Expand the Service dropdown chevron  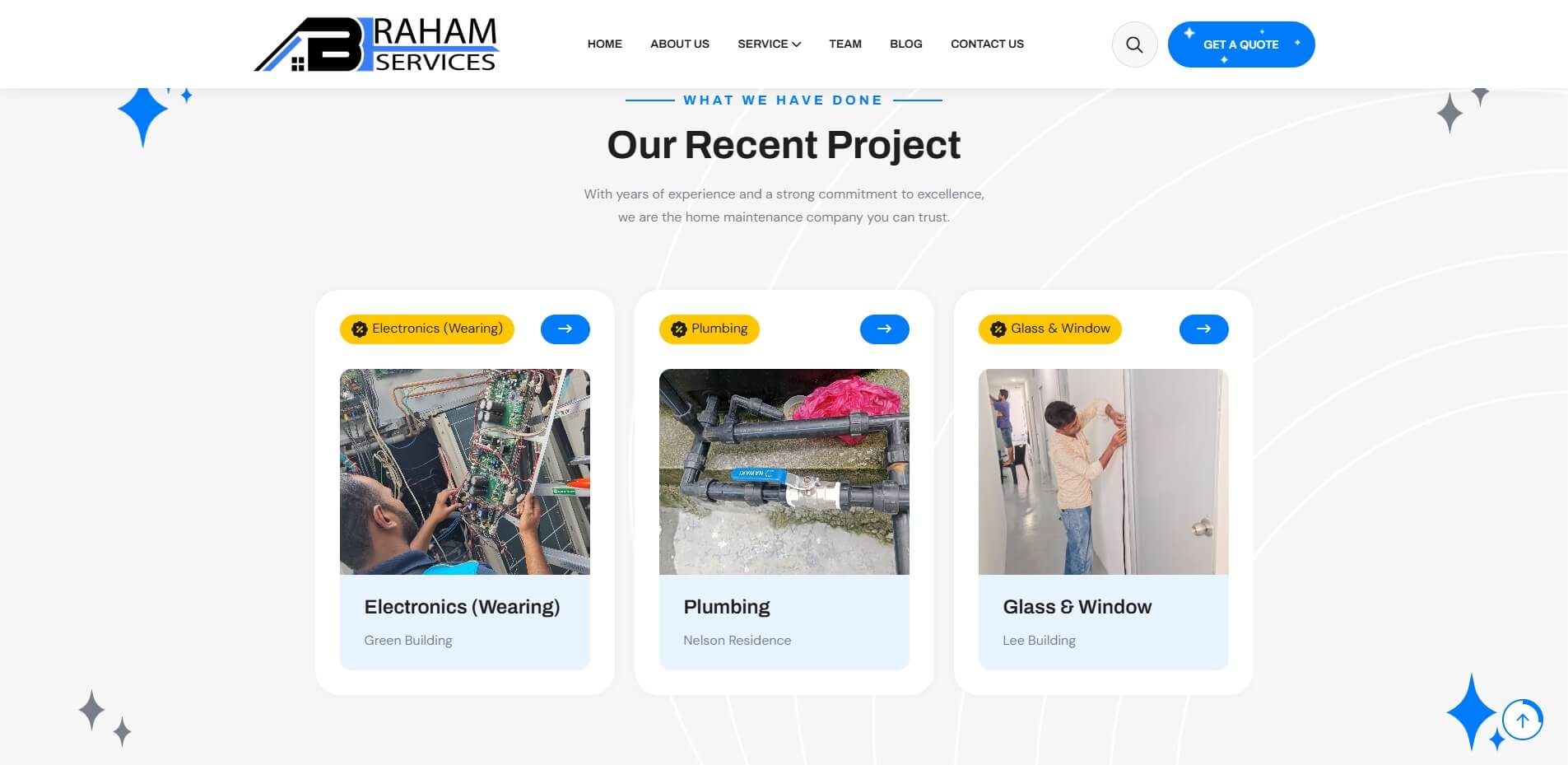point(796,44)
